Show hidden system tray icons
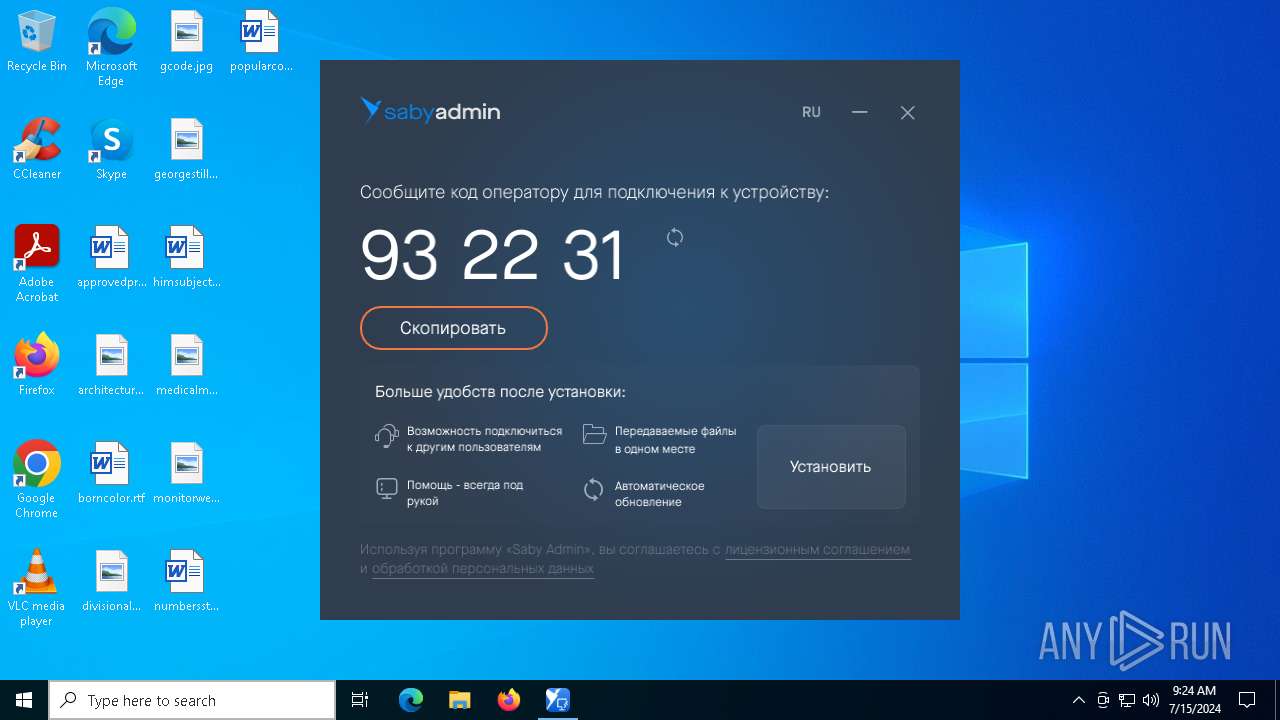Image resolution: width=1280 pixels, height=720 pixels. [x=1079, y=700]
